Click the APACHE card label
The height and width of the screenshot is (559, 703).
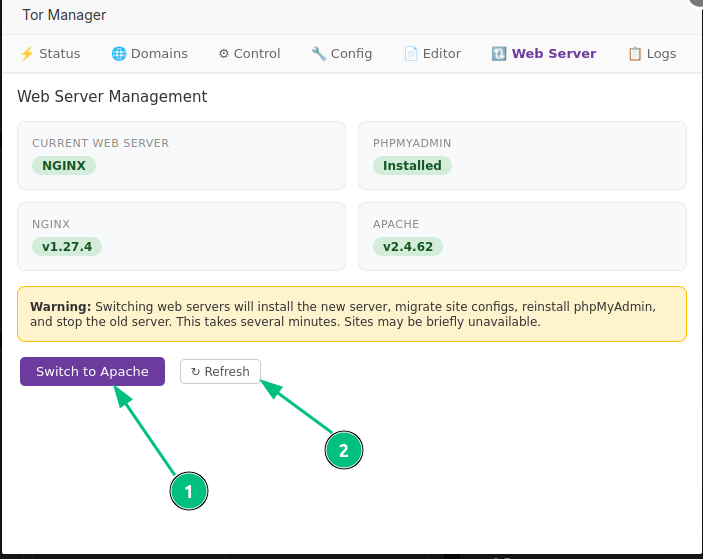396,224
